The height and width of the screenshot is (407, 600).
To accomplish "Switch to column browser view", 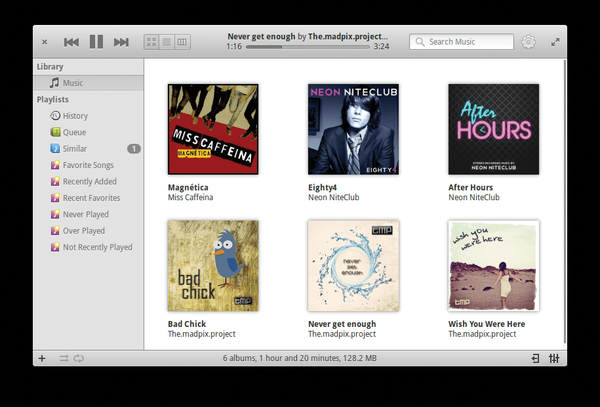I will pos(182,42).
